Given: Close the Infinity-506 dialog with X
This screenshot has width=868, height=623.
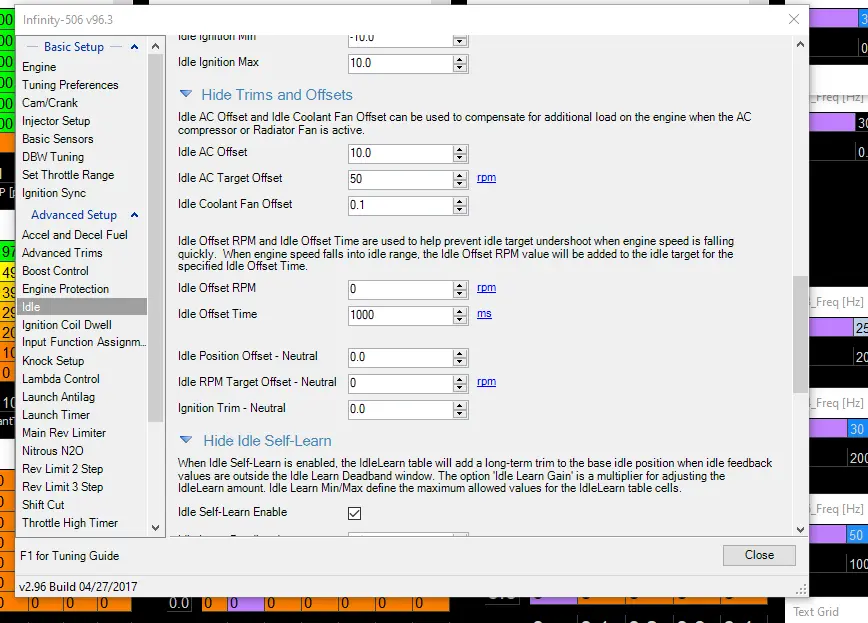Looking at the screenshot, I should pos(793,19).
